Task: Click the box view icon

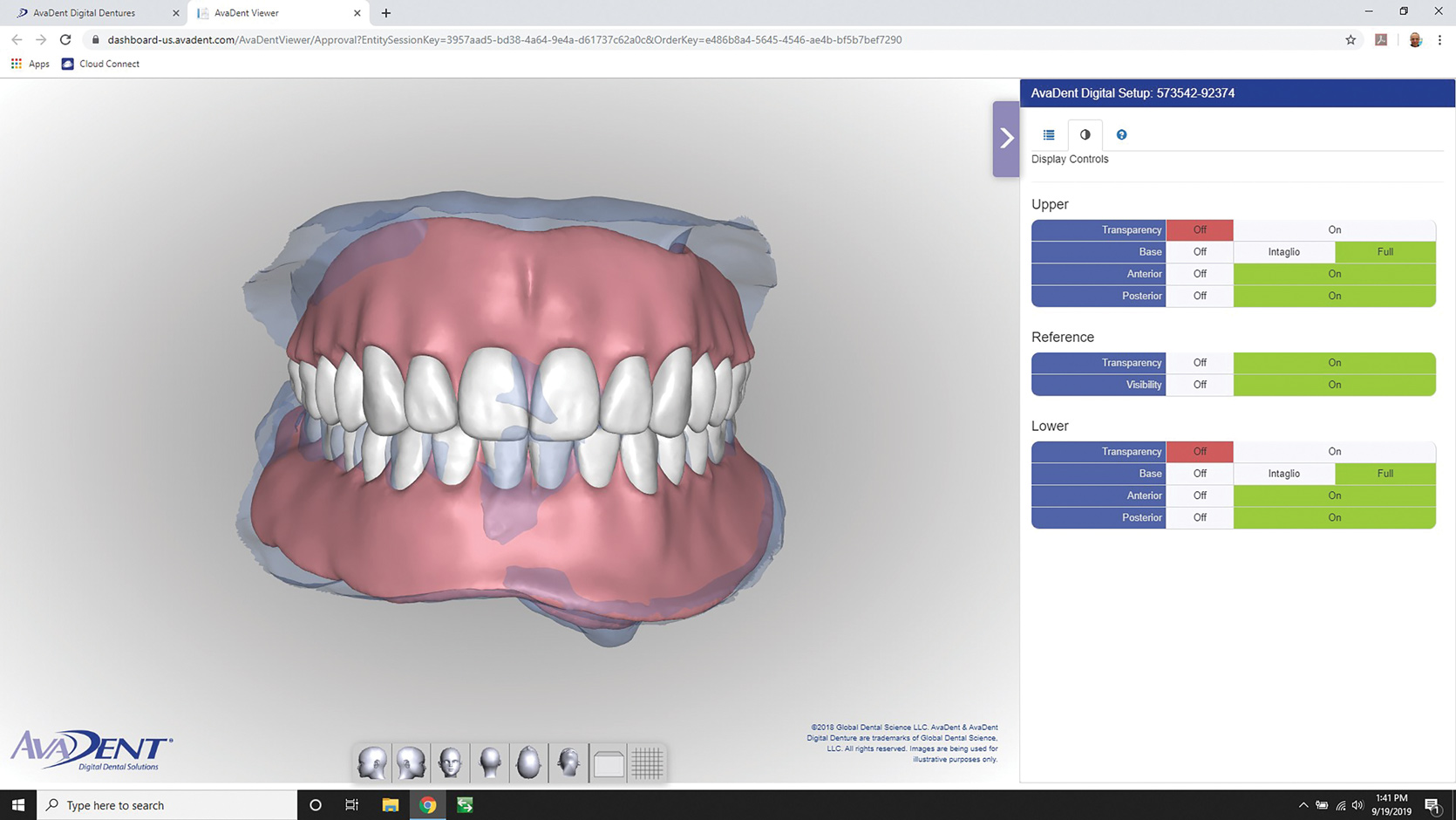Action: tap(609, 764)
